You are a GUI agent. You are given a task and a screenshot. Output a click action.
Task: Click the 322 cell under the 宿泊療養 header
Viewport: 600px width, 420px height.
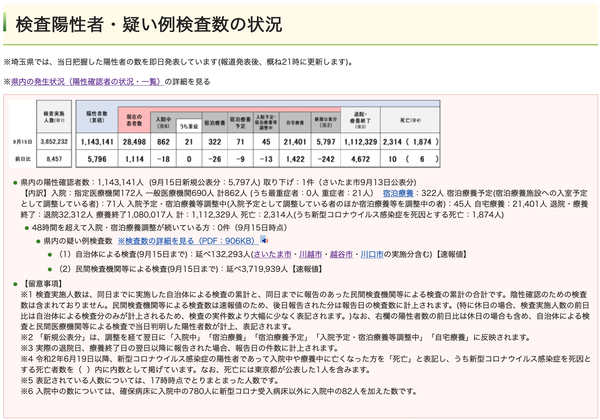click(215, 142)
